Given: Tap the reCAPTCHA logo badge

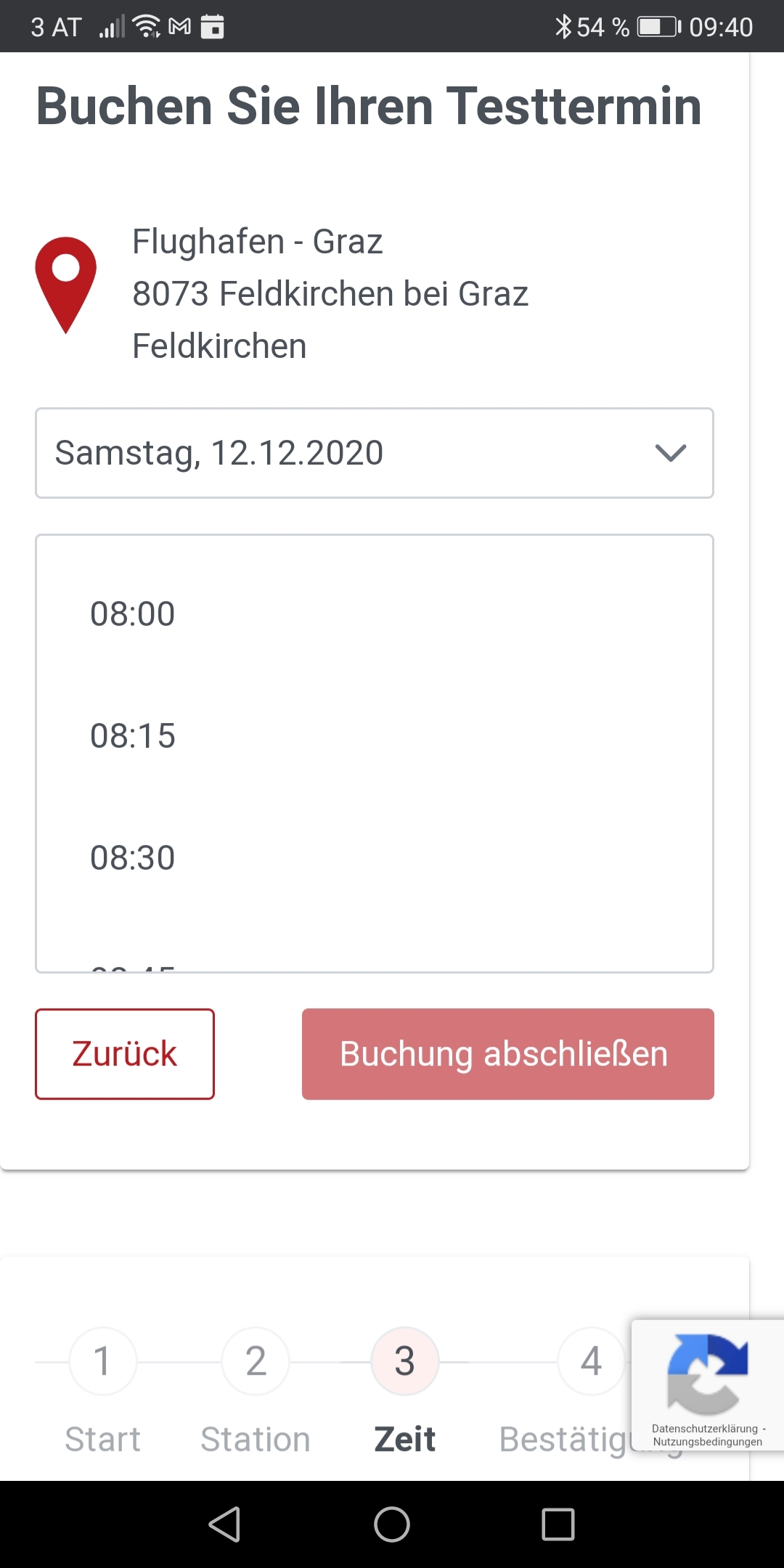Looking at the screenshot, I should coord(707,1373).
